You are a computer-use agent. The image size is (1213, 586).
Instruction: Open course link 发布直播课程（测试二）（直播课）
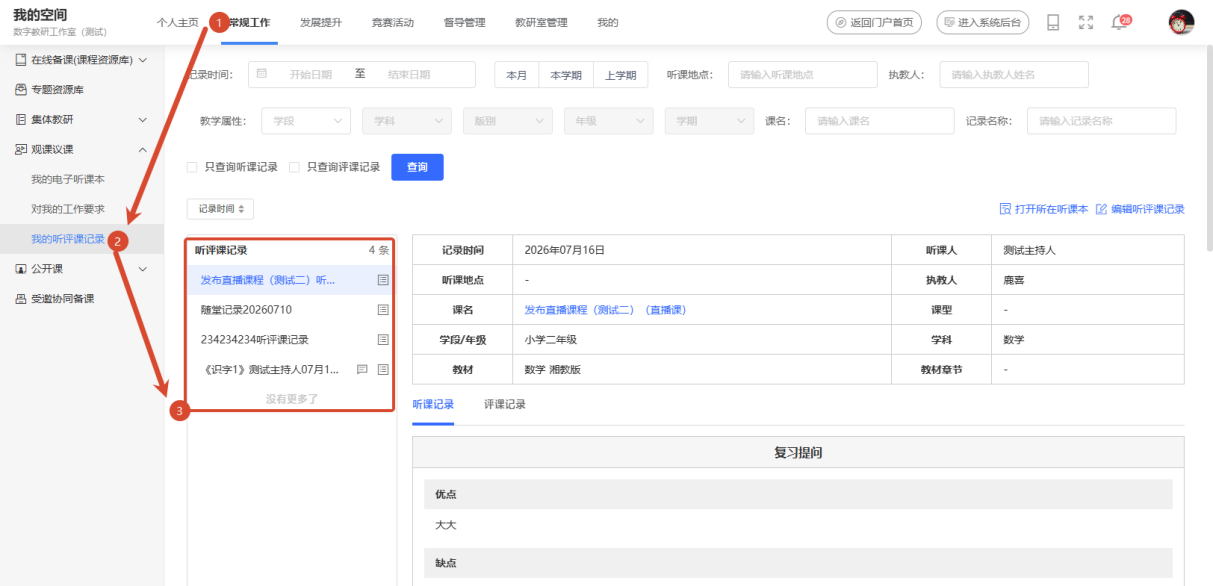tap(605, 310)
